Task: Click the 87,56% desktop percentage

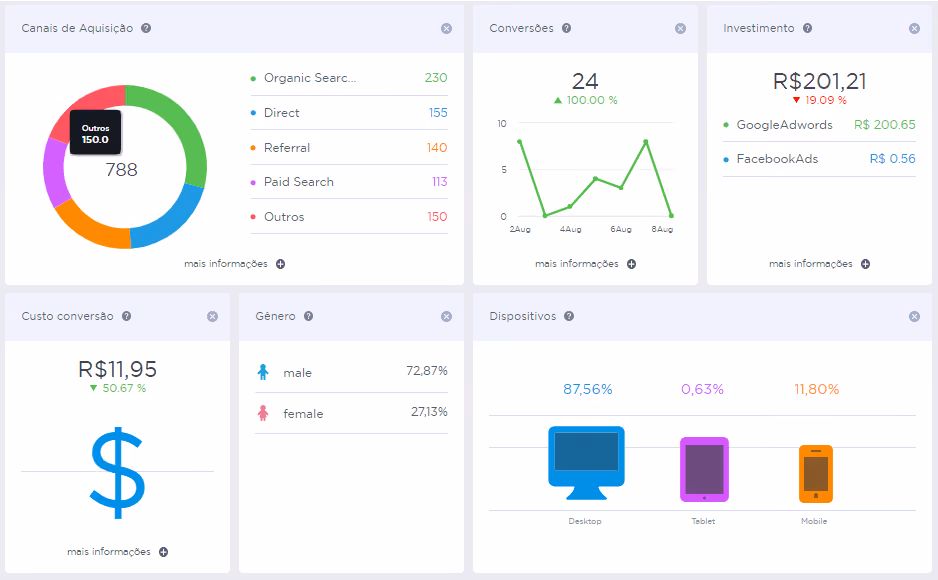Action: coord(587,389)
